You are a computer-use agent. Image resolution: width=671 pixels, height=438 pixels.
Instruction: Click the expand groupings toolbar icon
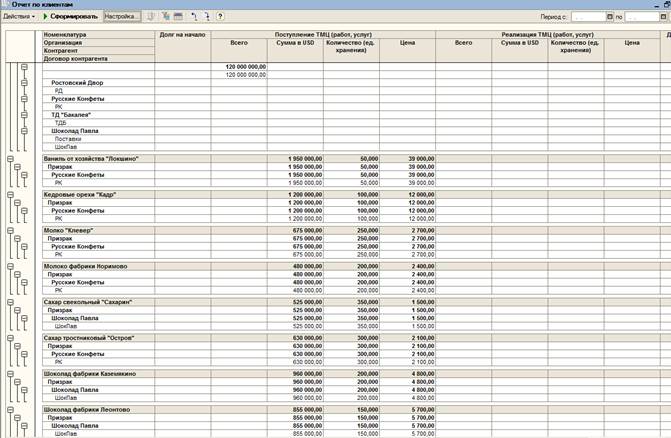(x=207, y=17)
